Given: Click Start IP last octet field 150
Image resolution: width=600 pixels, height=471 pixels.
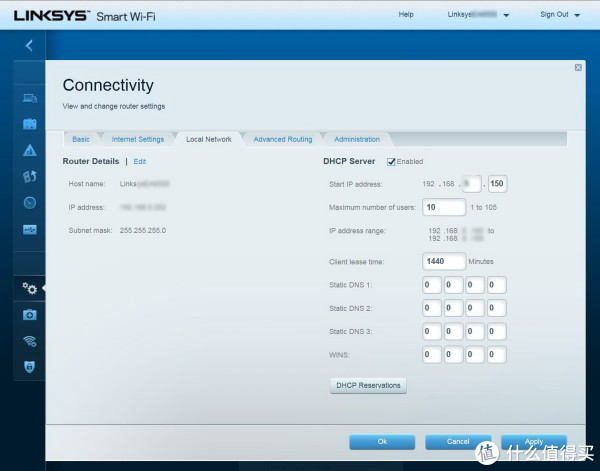Looking at the screenshot, I should pos(497,184).
